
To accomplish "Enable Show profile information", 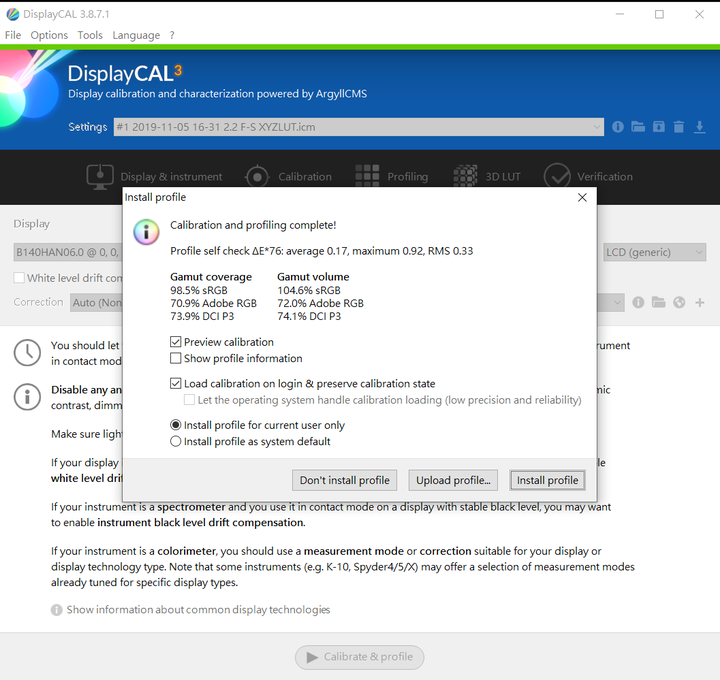I will pos(175,358).
